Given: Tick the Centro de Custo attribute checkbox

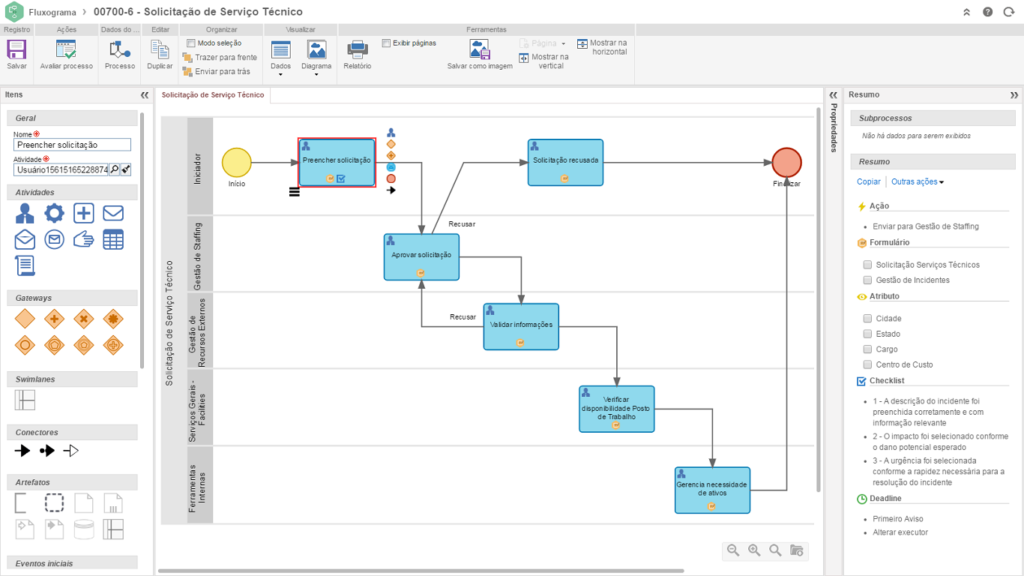Looking at the screenshot, I should (867, 365).
